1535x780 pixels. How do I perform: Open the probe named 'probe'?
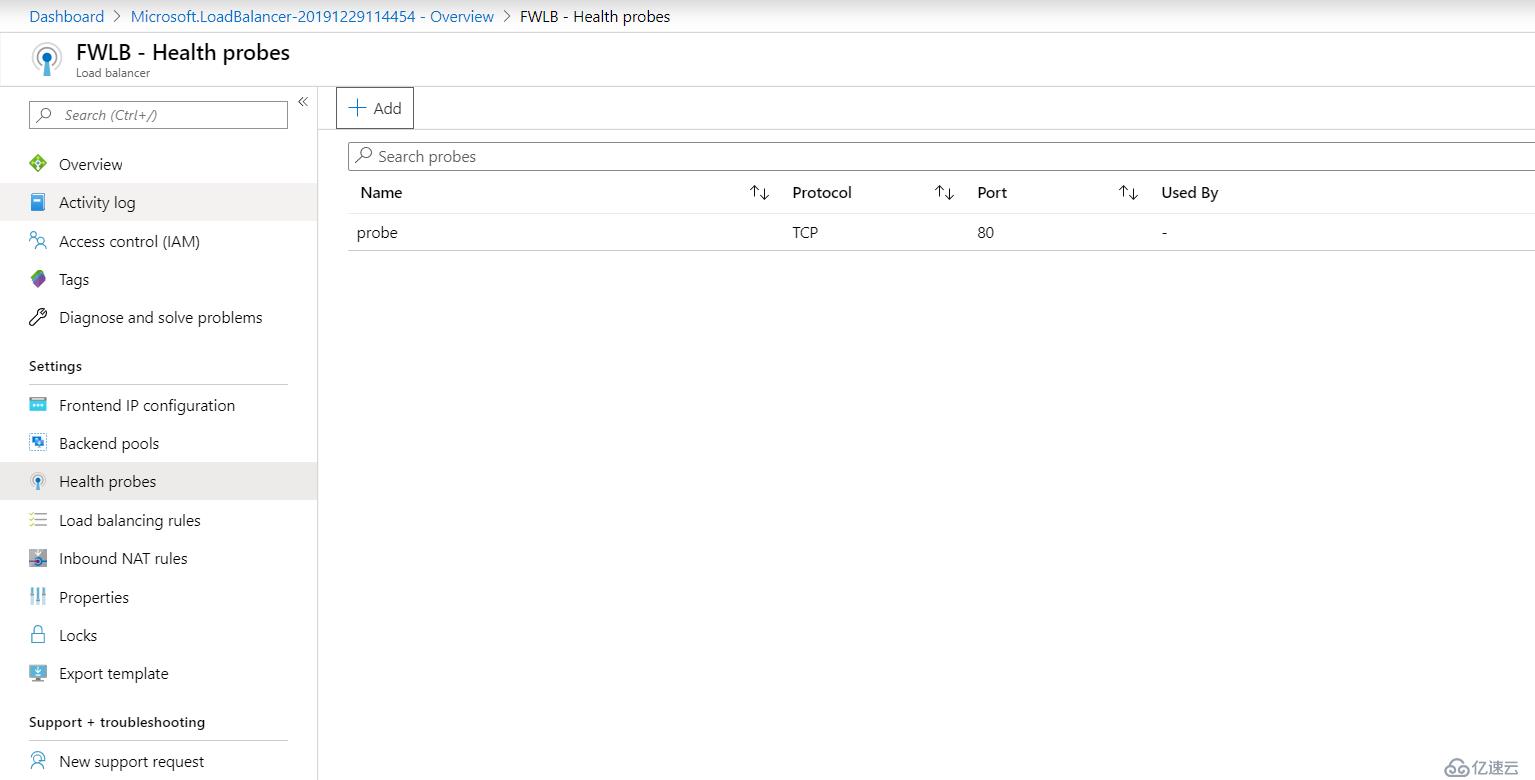point(377,232)
